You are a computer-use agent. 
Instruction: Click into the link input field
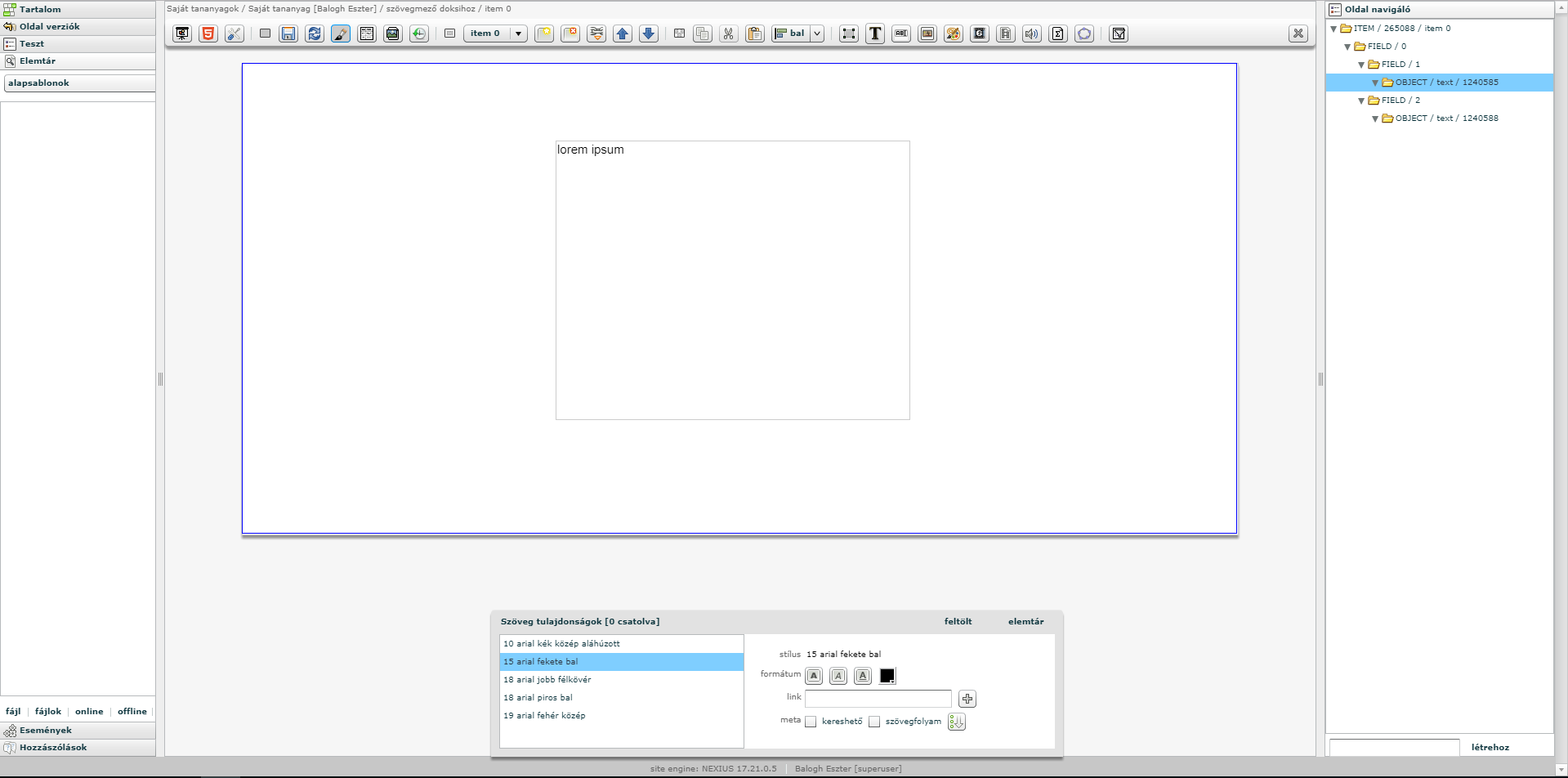click(x=878, y=699)
